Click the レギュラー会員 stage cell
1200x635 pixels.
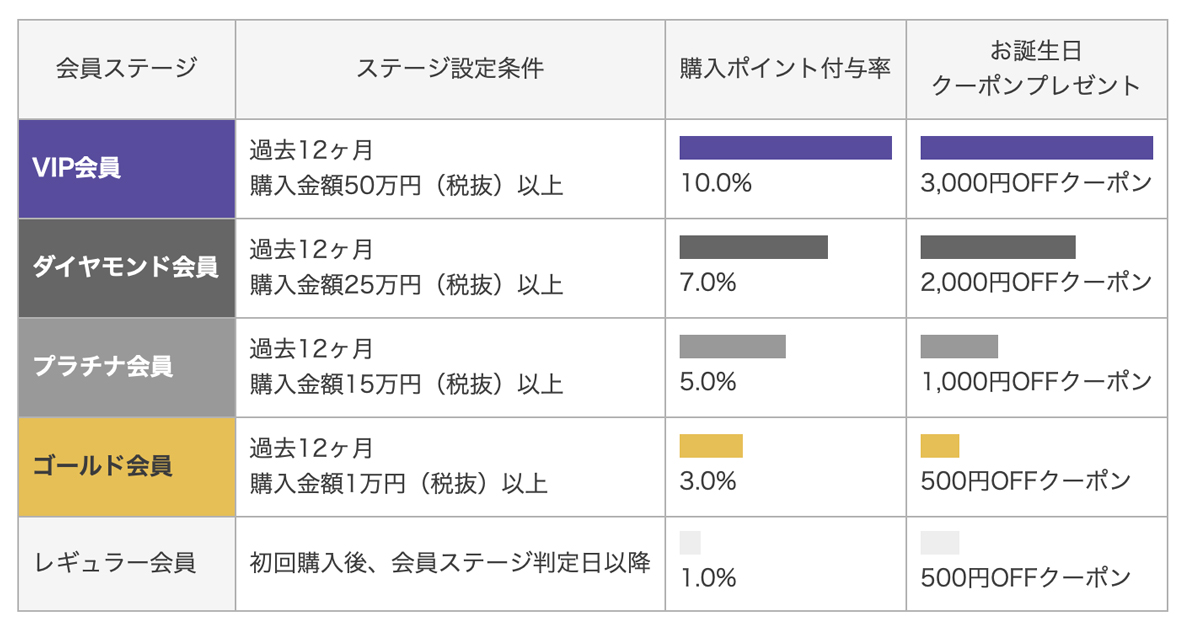tap(127, 563)
